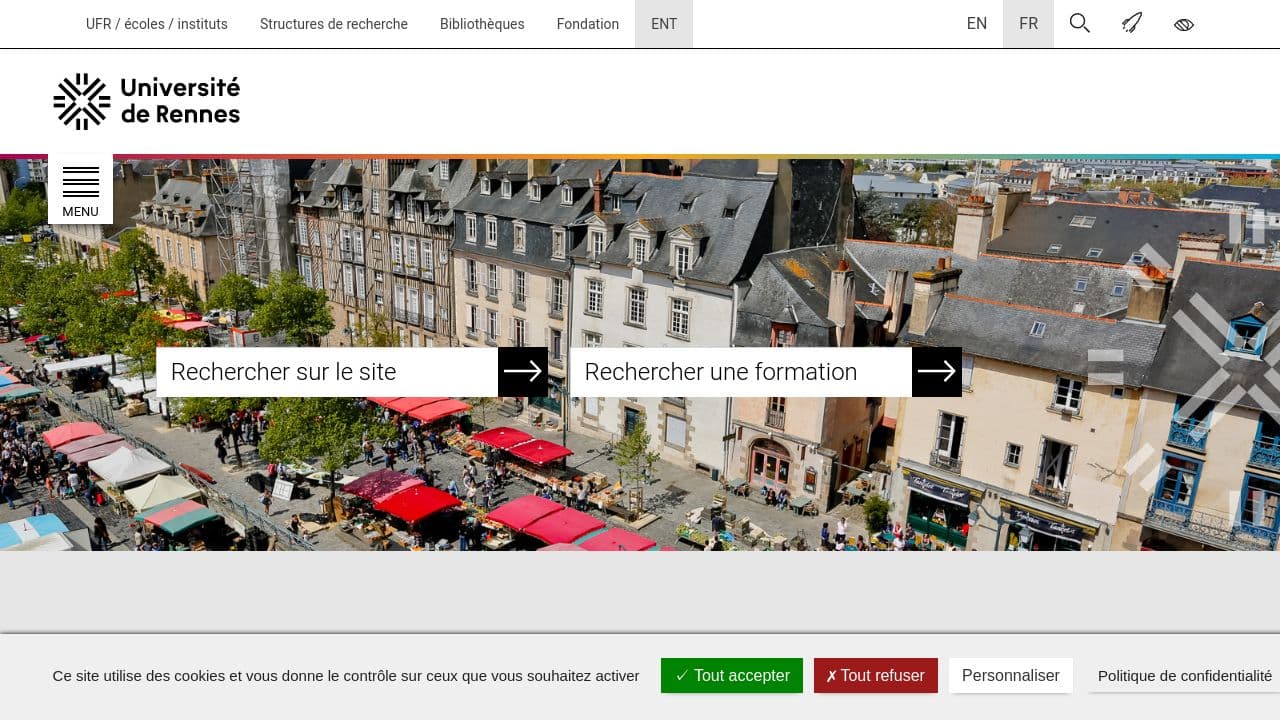Submit site search with arrow icon
The width and height of the screenshot is (1280, 720).
[522, 371]
